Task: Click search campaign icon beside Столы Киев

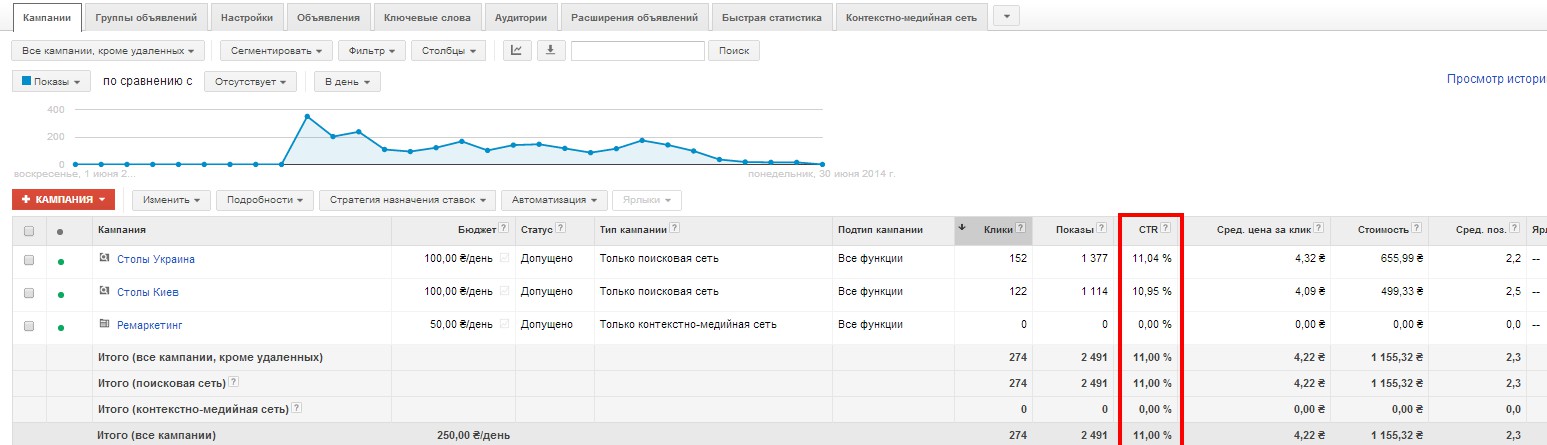Action: (104, 291)
